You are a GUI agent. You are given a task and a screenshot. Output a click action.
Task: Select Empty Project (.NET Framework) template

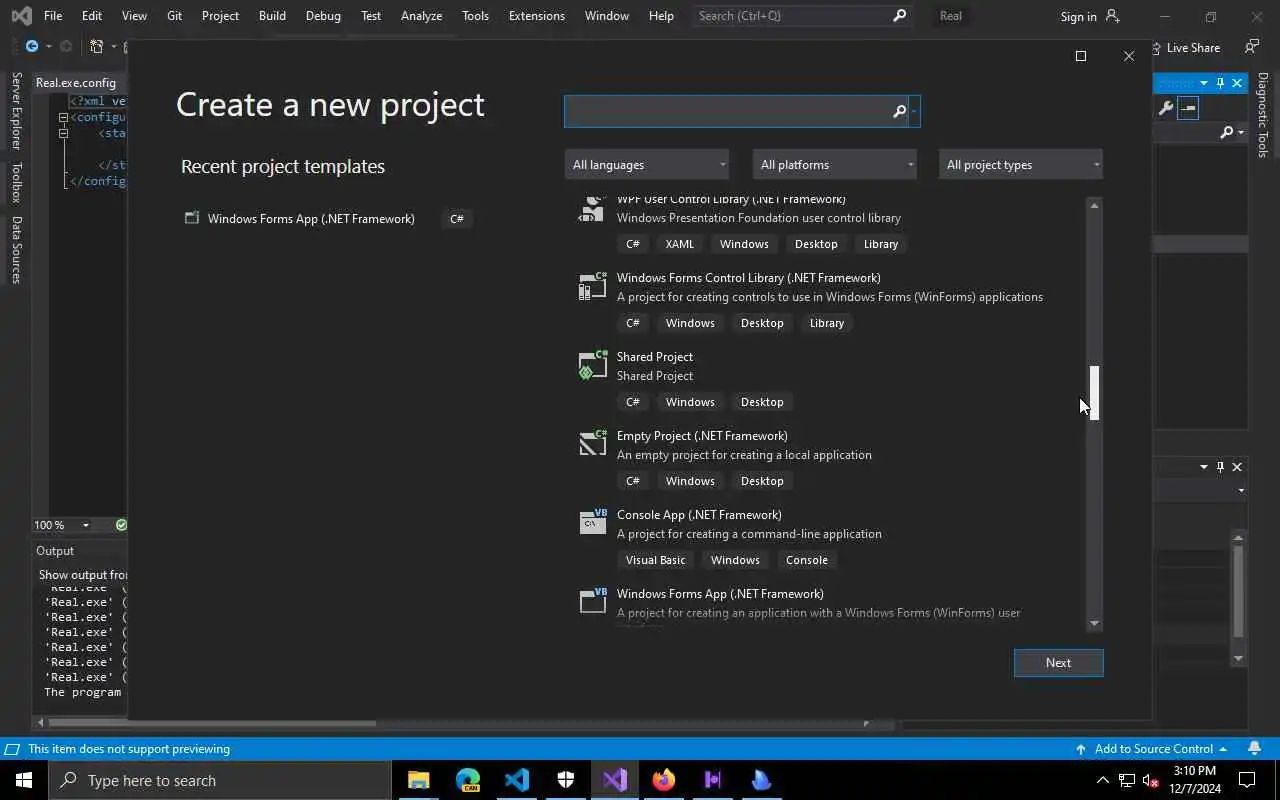[x=702, y=436]
